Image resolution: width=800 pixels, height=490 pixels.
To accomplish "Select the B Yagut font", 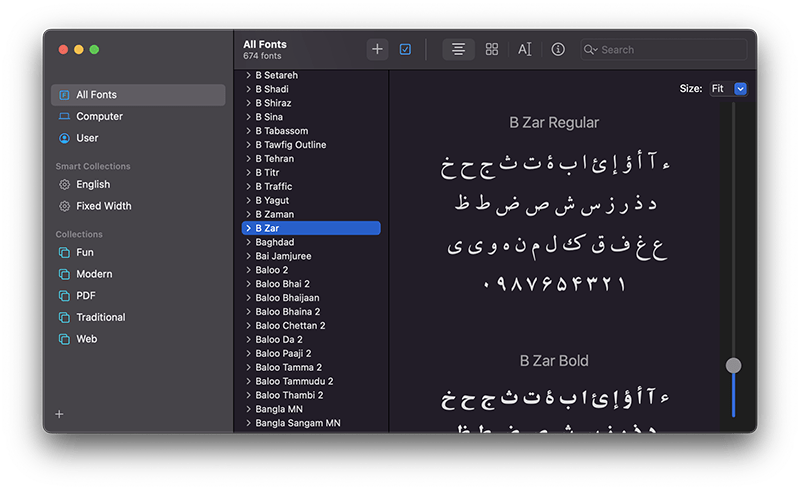I will tap(311, 200).
